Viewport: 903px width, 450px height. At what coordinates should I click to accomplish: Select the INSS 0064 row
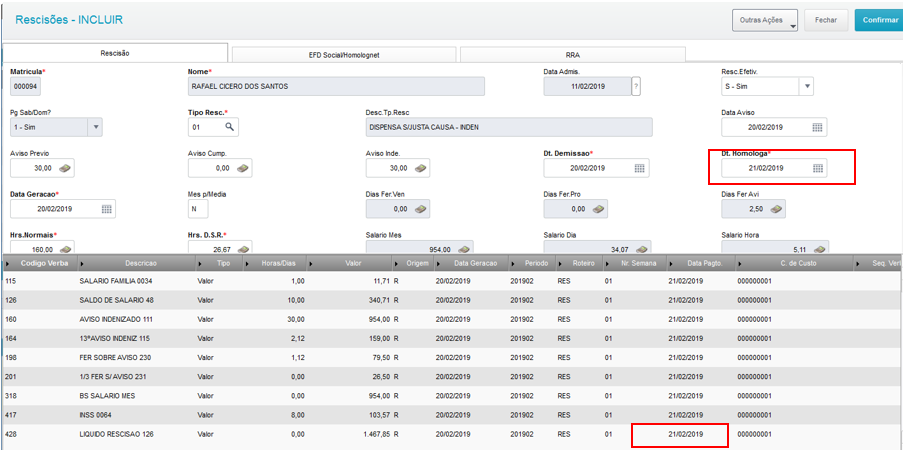click(452, 415)
